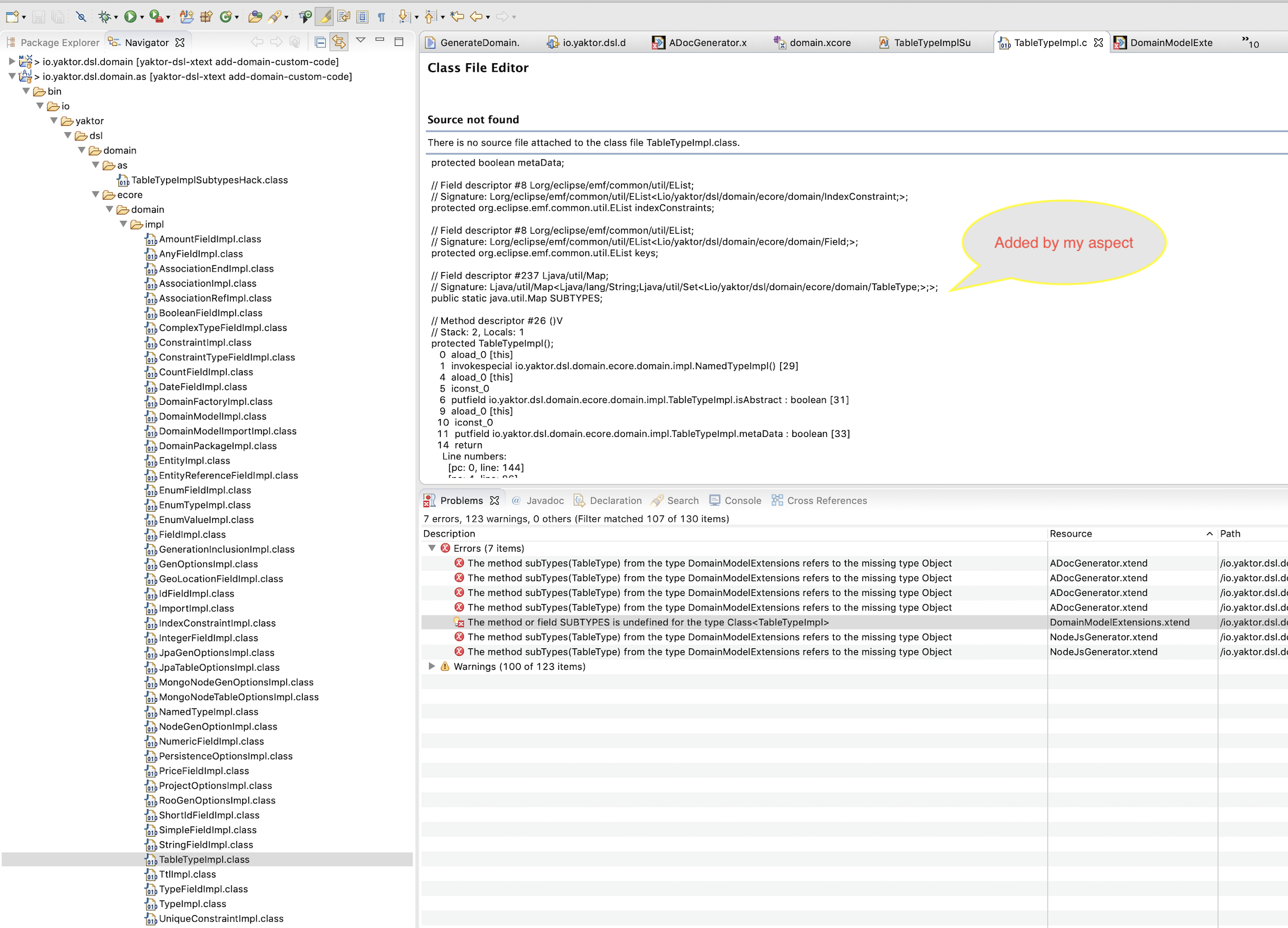This screenshot has height=928, width=1288.
Task: Click the Skip All Breakpoints icon
Action: pyautogui.click(x=80, y=17)
